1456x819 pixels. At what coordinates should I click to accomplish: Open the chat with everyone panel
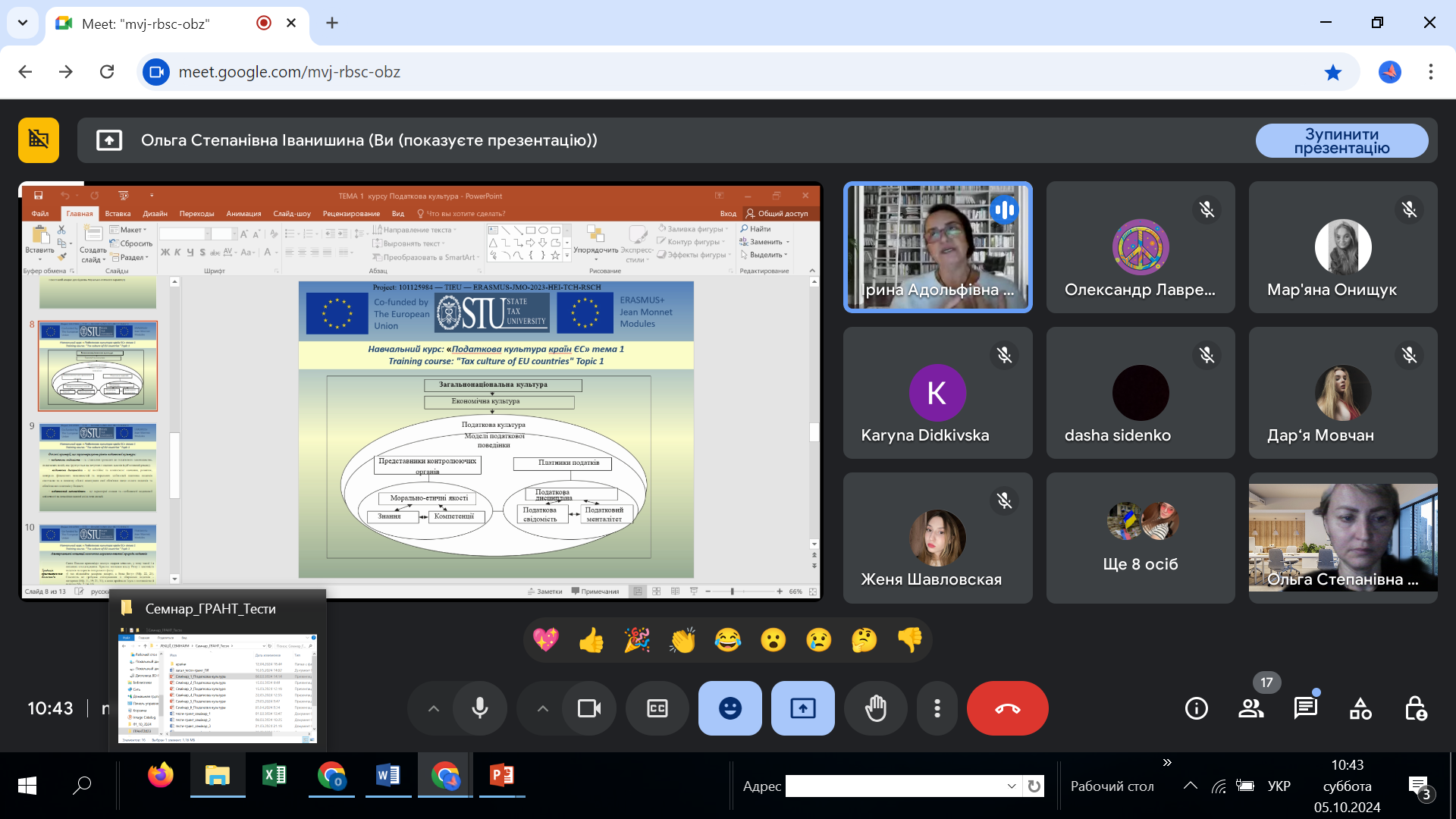[1306, 708]
